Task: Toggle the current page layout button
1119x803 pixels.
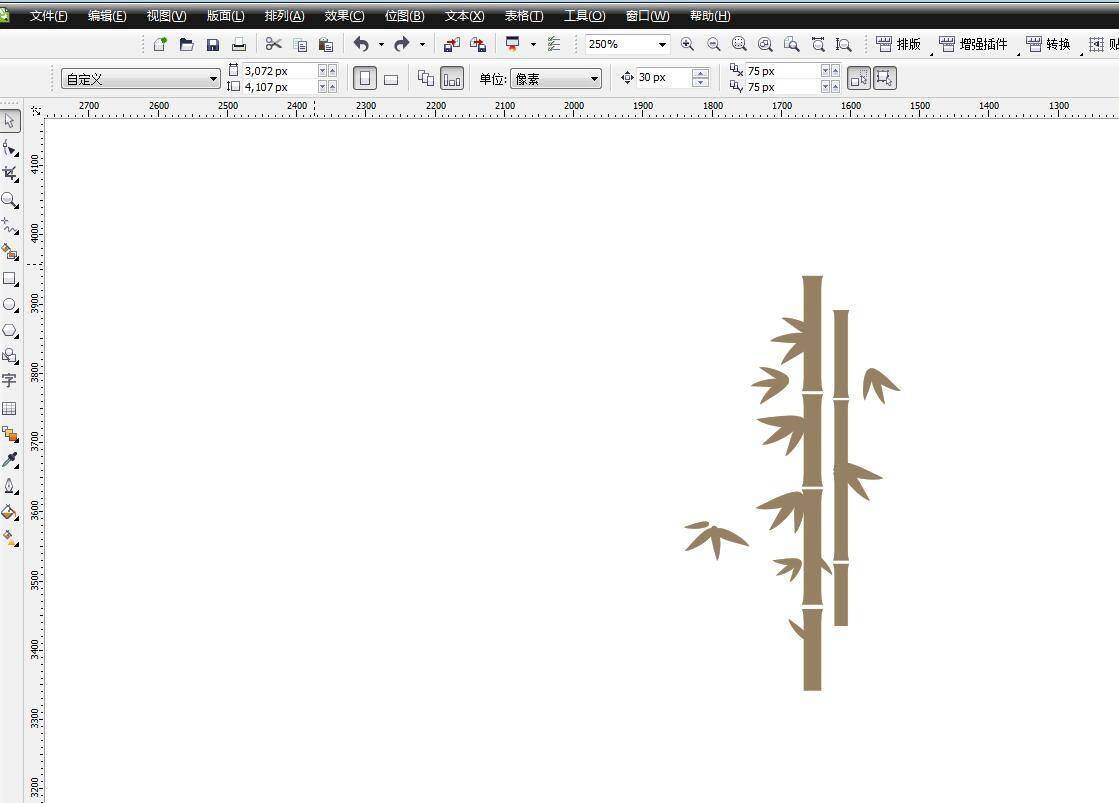Action: [452, 78]
